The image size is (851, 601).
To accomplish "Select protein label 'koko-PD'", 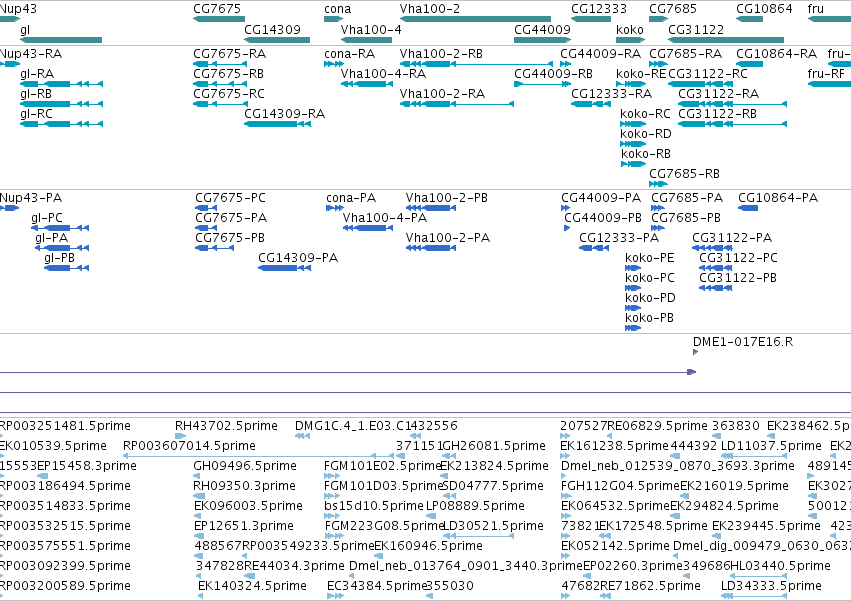I will (x=650, y=298).
